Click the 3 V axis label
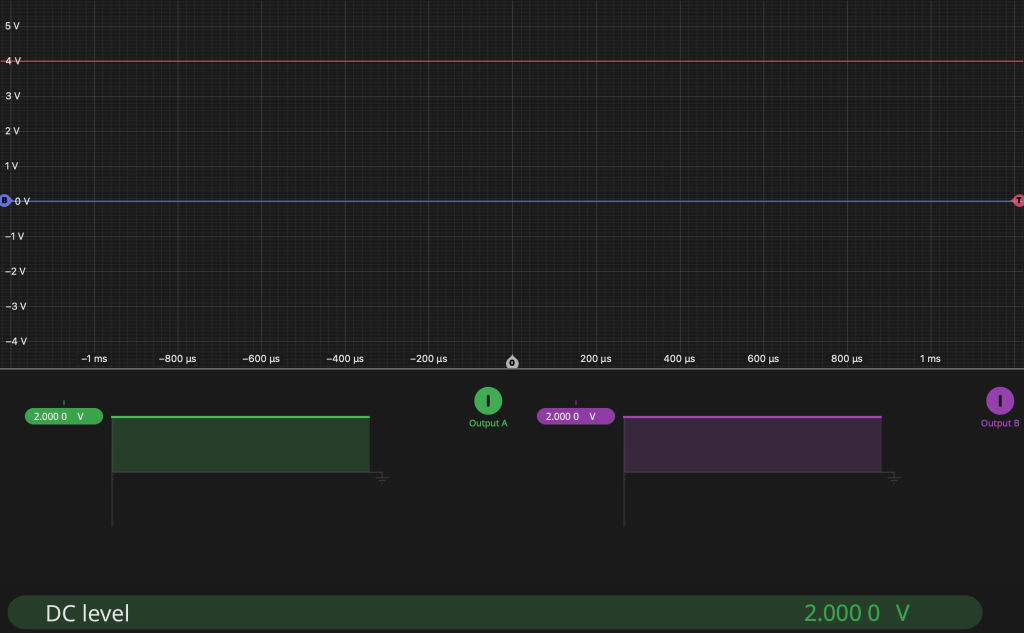This screenshot has height=633, width=1024. 12,96
